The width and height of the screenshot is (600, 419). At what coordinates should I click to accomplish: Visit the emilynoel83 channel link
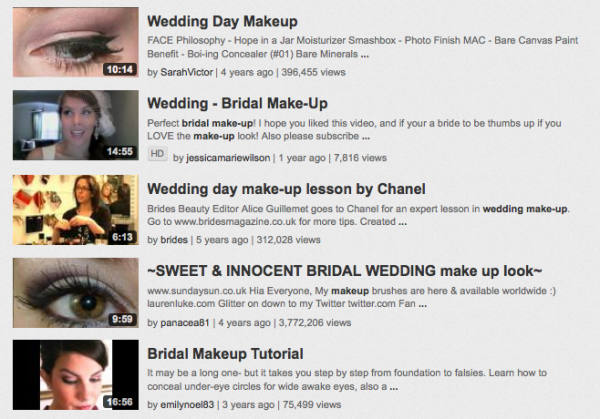pos(187,405)
